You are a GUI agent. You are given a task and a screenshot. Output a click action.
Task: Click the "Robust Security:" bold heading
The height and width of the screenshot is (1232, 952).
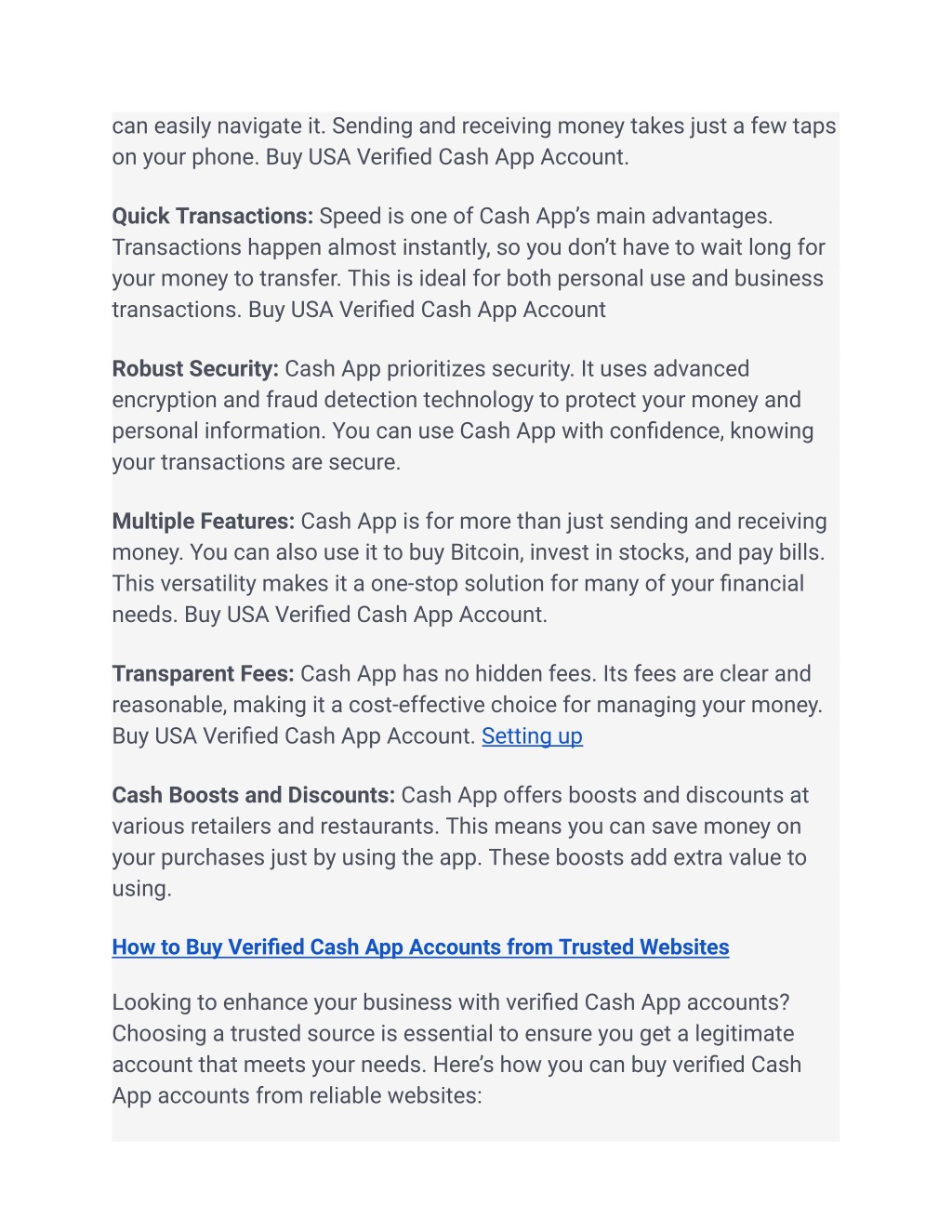click(195, 369)
